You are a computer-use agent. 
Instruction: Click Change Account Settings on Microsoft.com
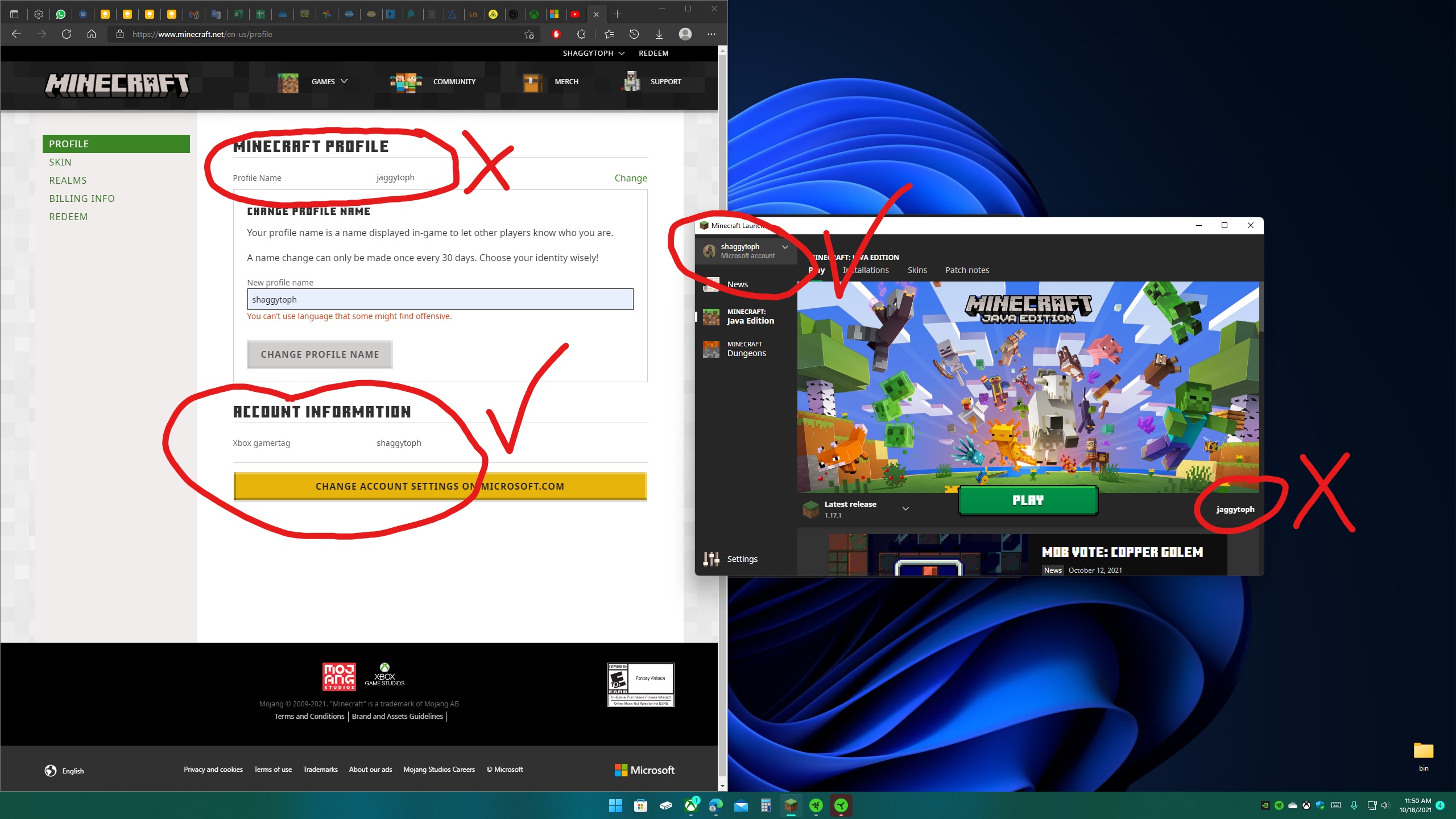click(440, 486)
